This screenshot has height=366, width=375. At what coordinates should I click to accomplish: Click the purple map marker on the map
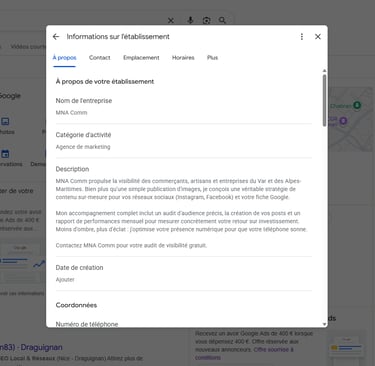coord(343,121)
